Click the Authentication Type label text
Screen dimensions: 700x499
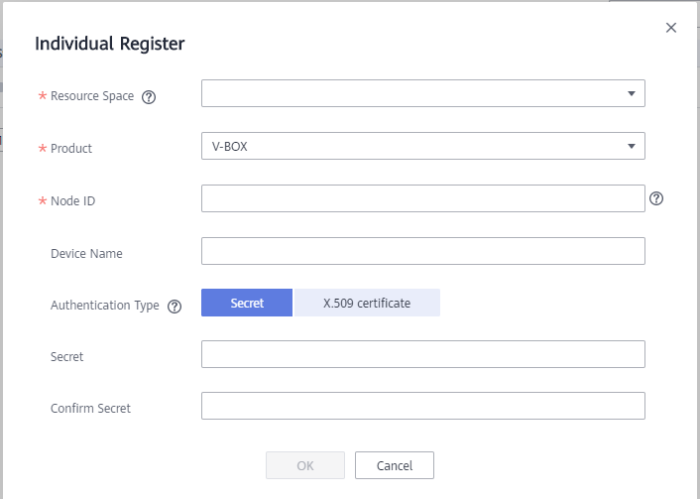tap(105, 306)
